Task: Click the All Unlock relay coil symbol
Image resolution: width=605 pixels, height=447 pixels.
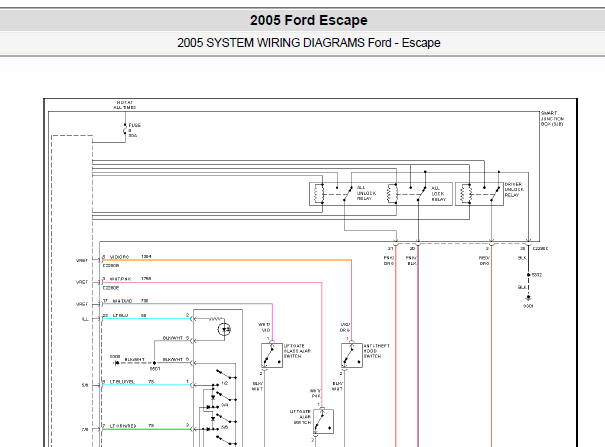Action: (x=319, y=194)
